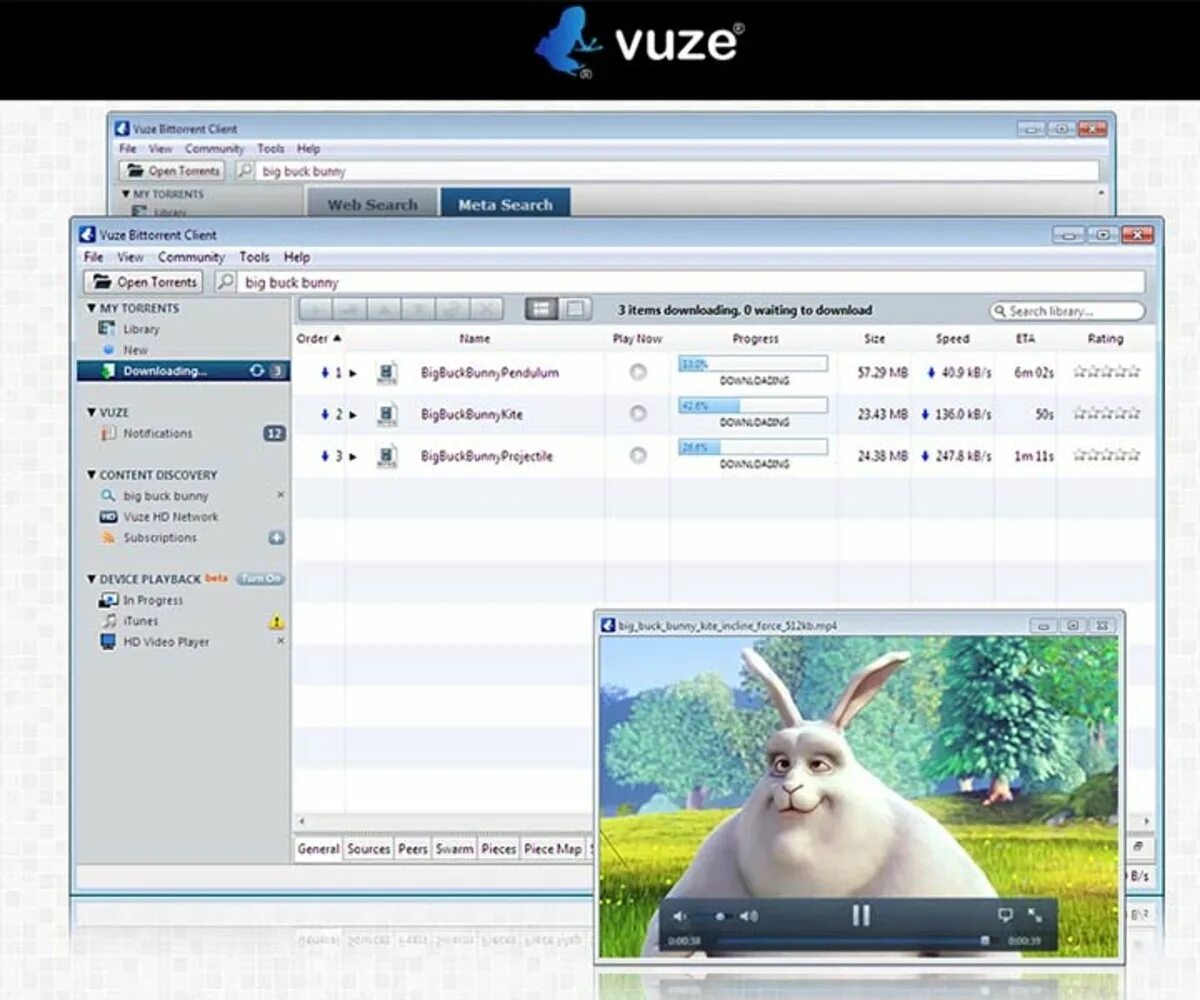The image size is (1200, 1000).
Task: Click the Web Search tab in the back window
Action: [x=372, y=204]
